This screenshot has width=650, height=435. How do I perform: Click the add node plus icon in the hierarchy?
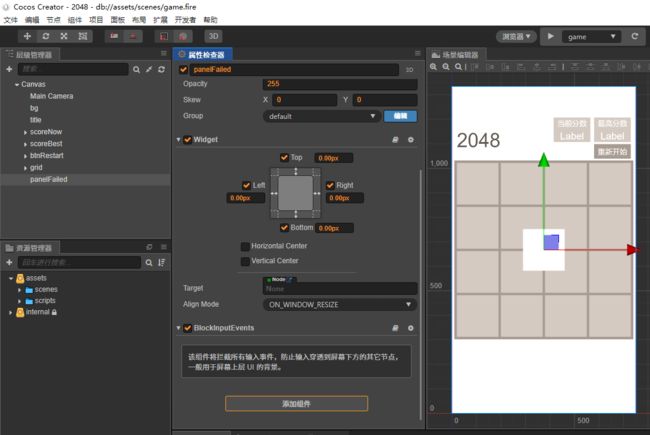[9, 69]
